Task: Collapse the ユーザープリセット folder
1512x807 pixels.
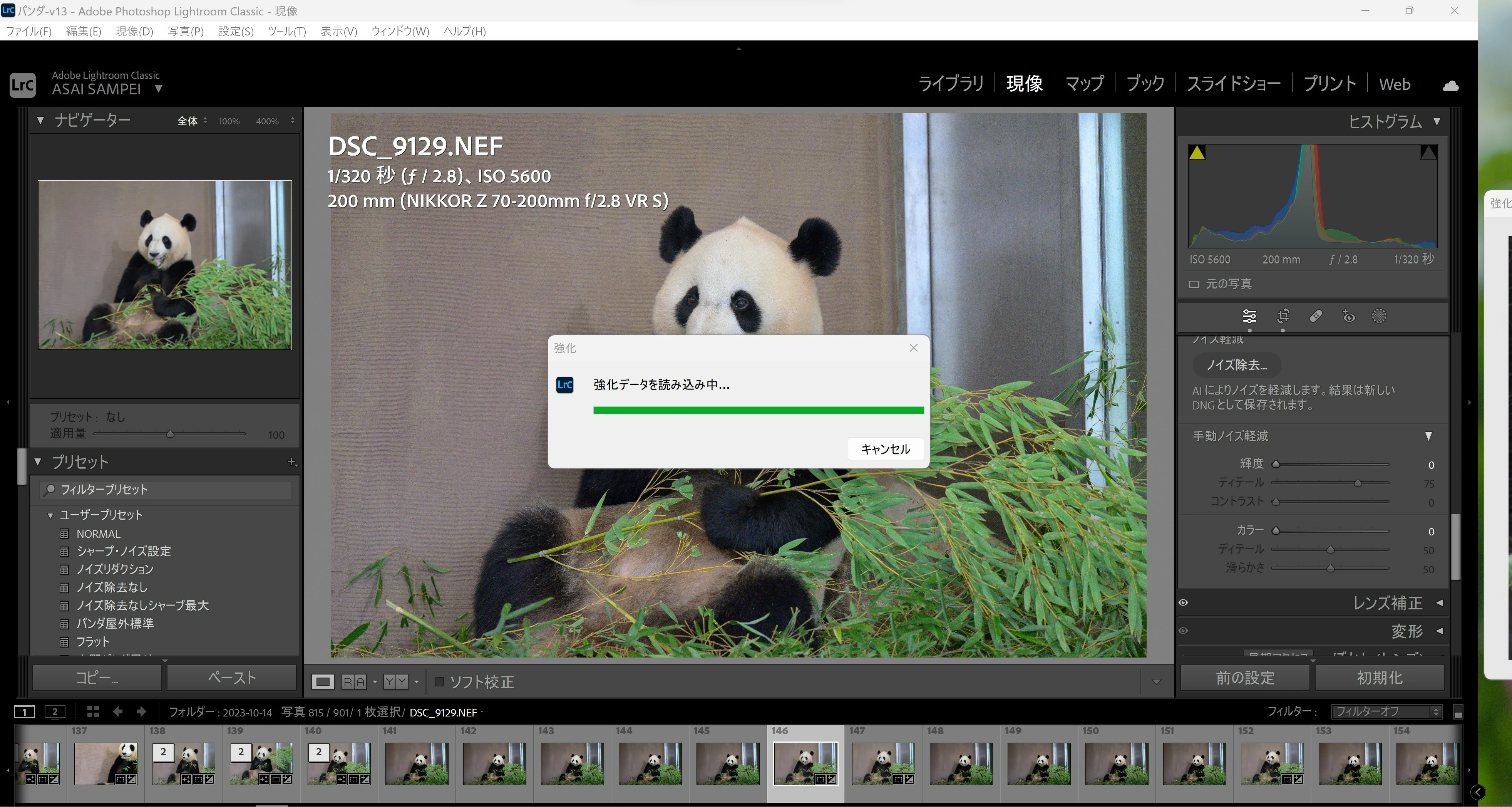Action: click(50, 515)
